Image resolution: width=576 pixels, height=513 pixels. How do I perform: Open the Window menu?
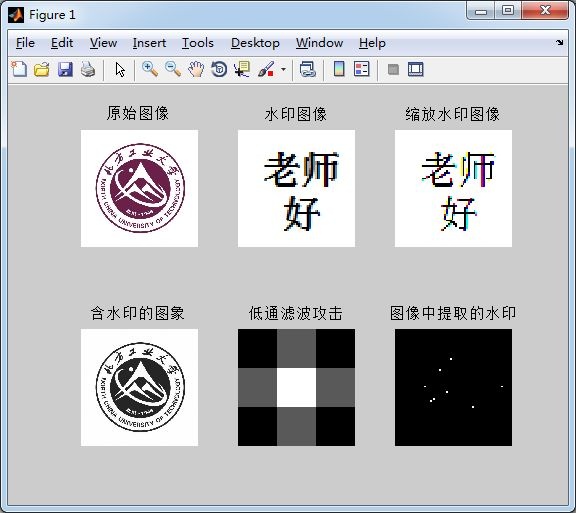pos(319,43)
